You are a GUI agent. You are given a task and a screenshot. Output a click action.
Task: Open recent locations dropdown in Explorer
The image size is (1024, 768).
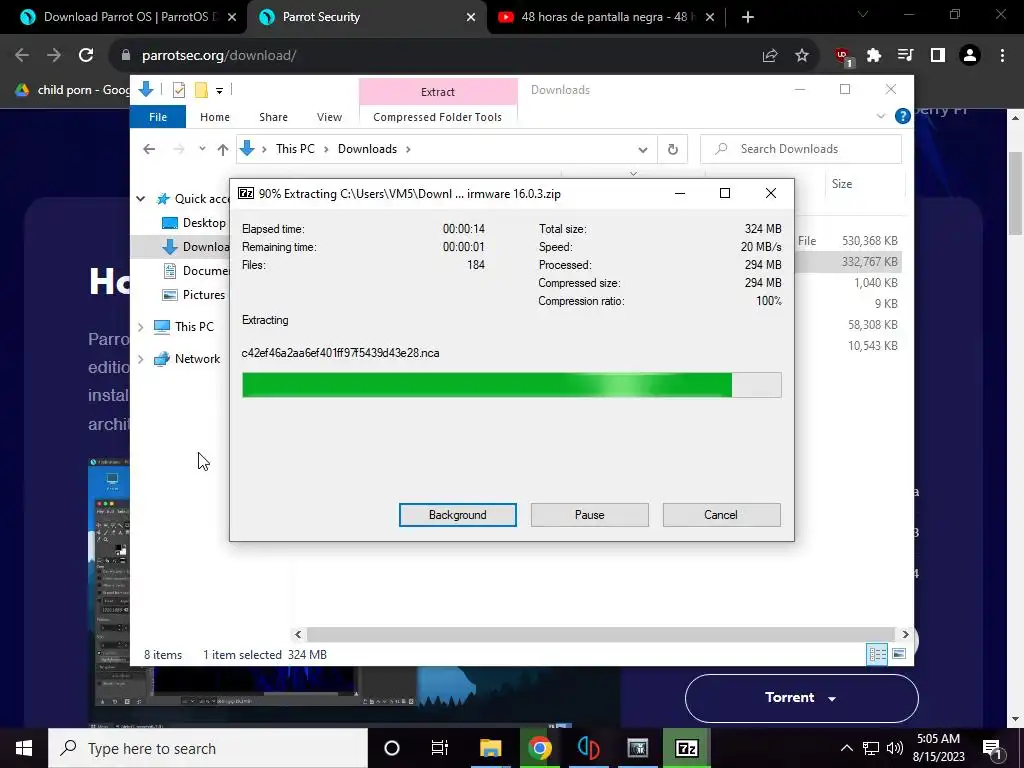202,150
